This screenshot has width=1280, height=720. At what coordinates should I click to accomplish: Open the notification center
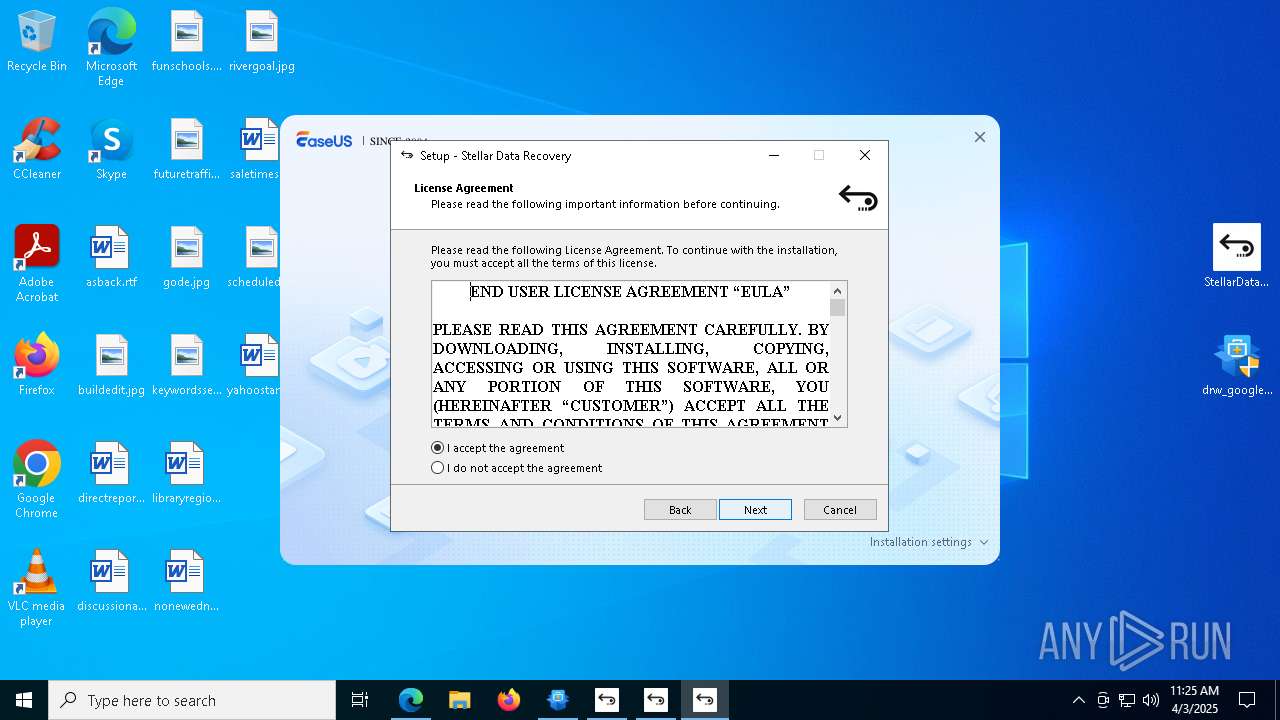[x=1247, y=700]
